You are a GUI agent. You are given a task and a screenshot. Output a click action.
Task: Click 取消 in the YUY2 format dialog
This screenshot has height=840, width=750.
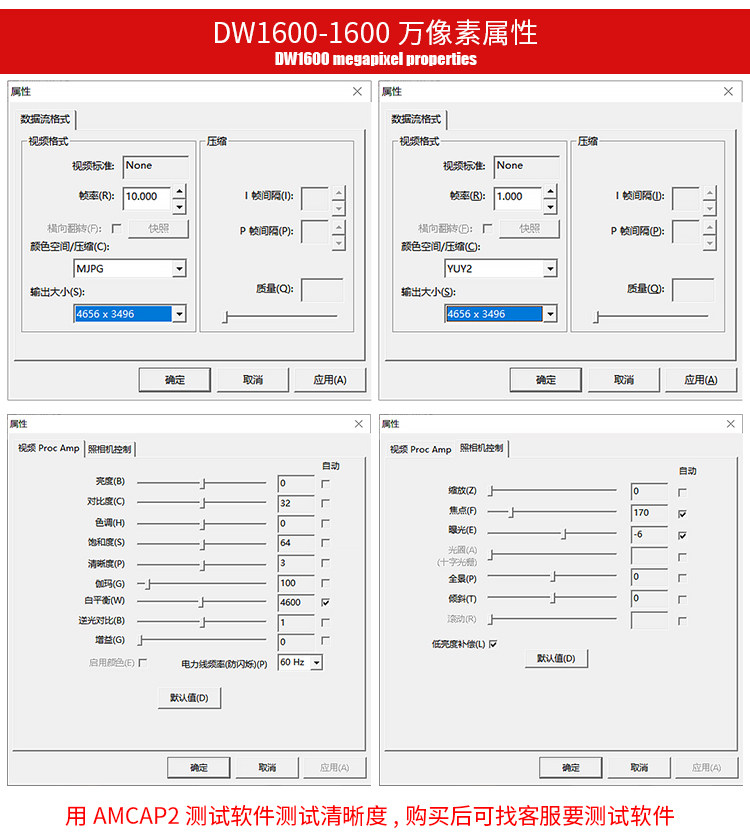(x=624, y=380)
